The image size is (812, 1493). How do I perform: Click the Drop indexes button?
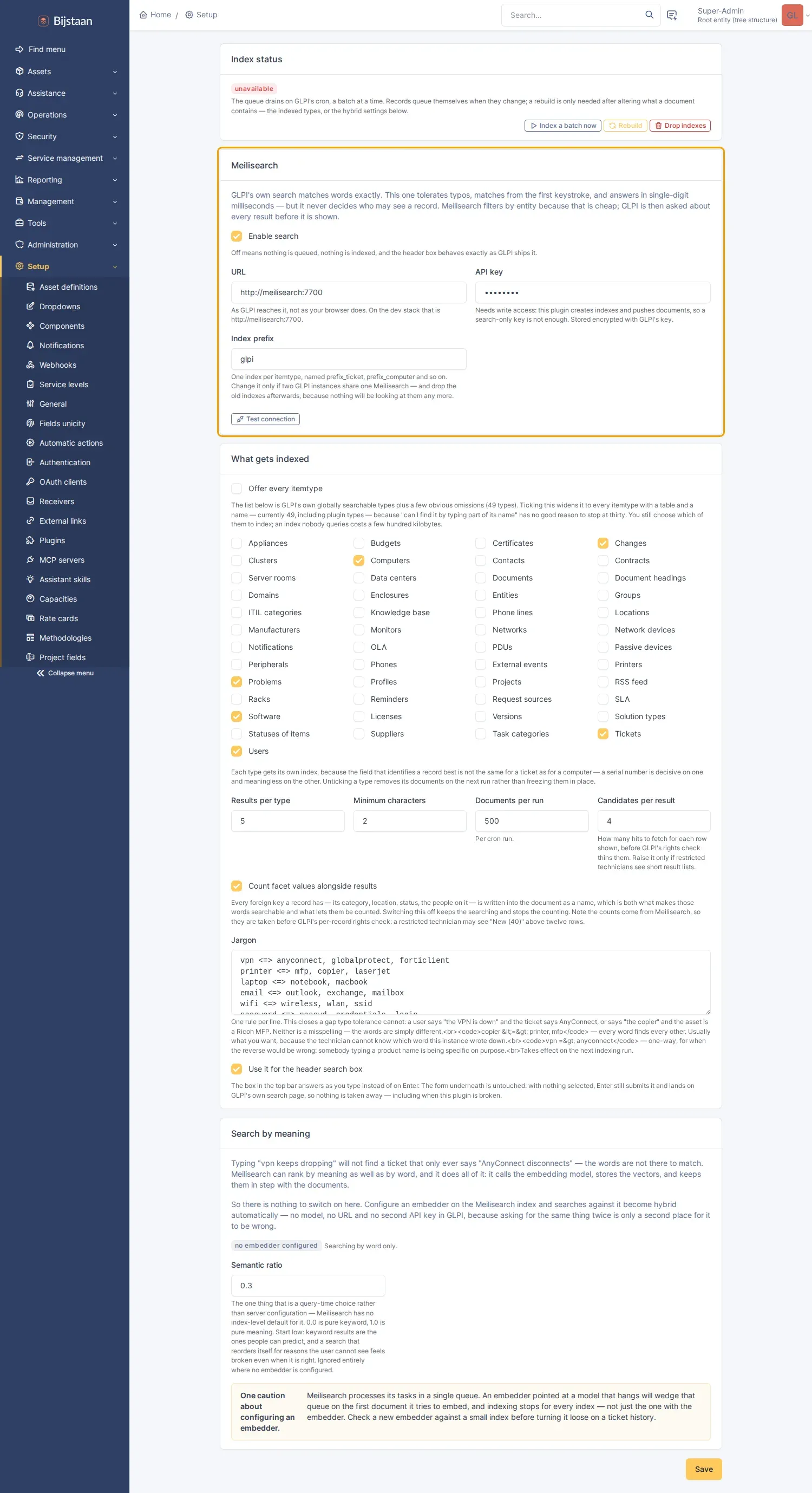click(x=680, y=126)
